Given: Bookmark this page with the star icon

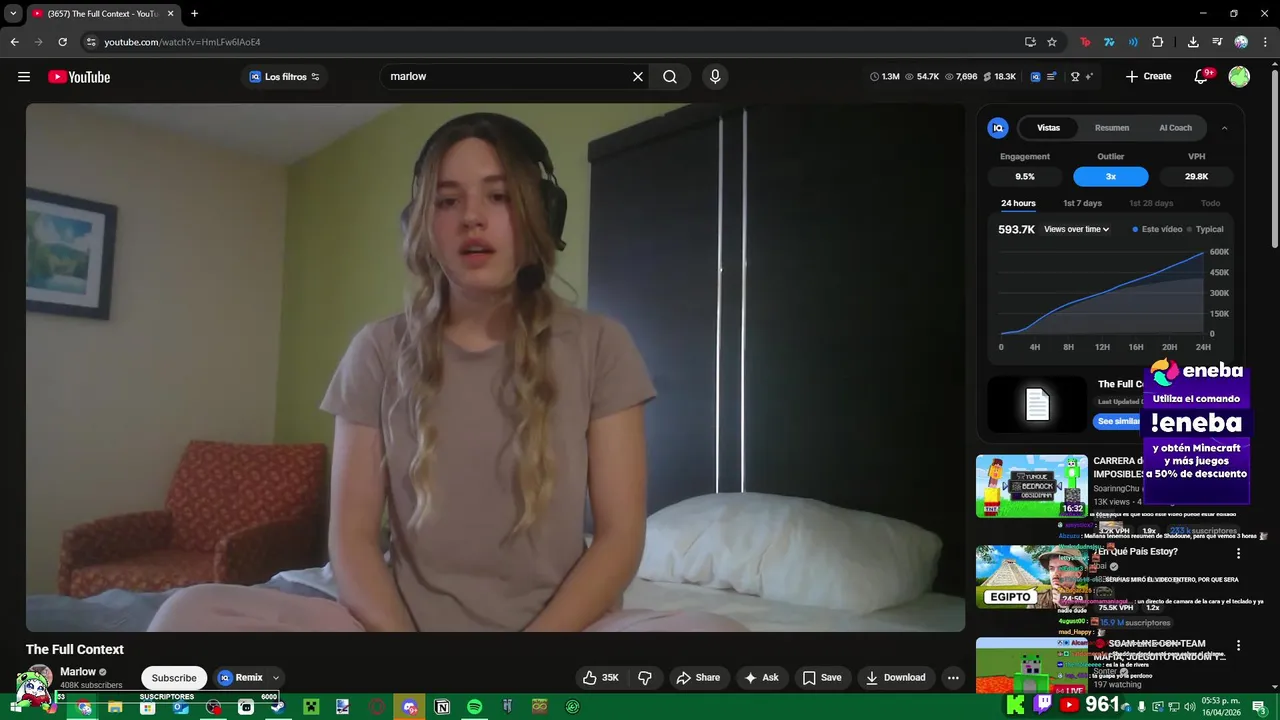Looking at the screenshot, I should click(x=1052, y=42).
